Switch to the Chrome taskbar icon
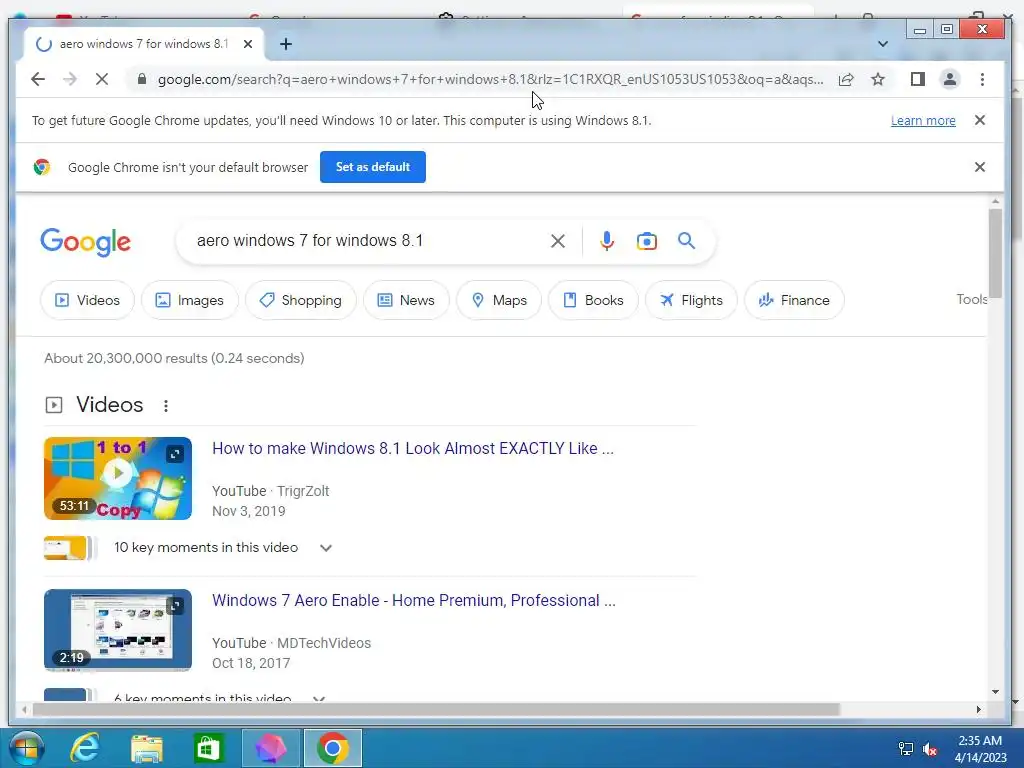 [332, 748]
